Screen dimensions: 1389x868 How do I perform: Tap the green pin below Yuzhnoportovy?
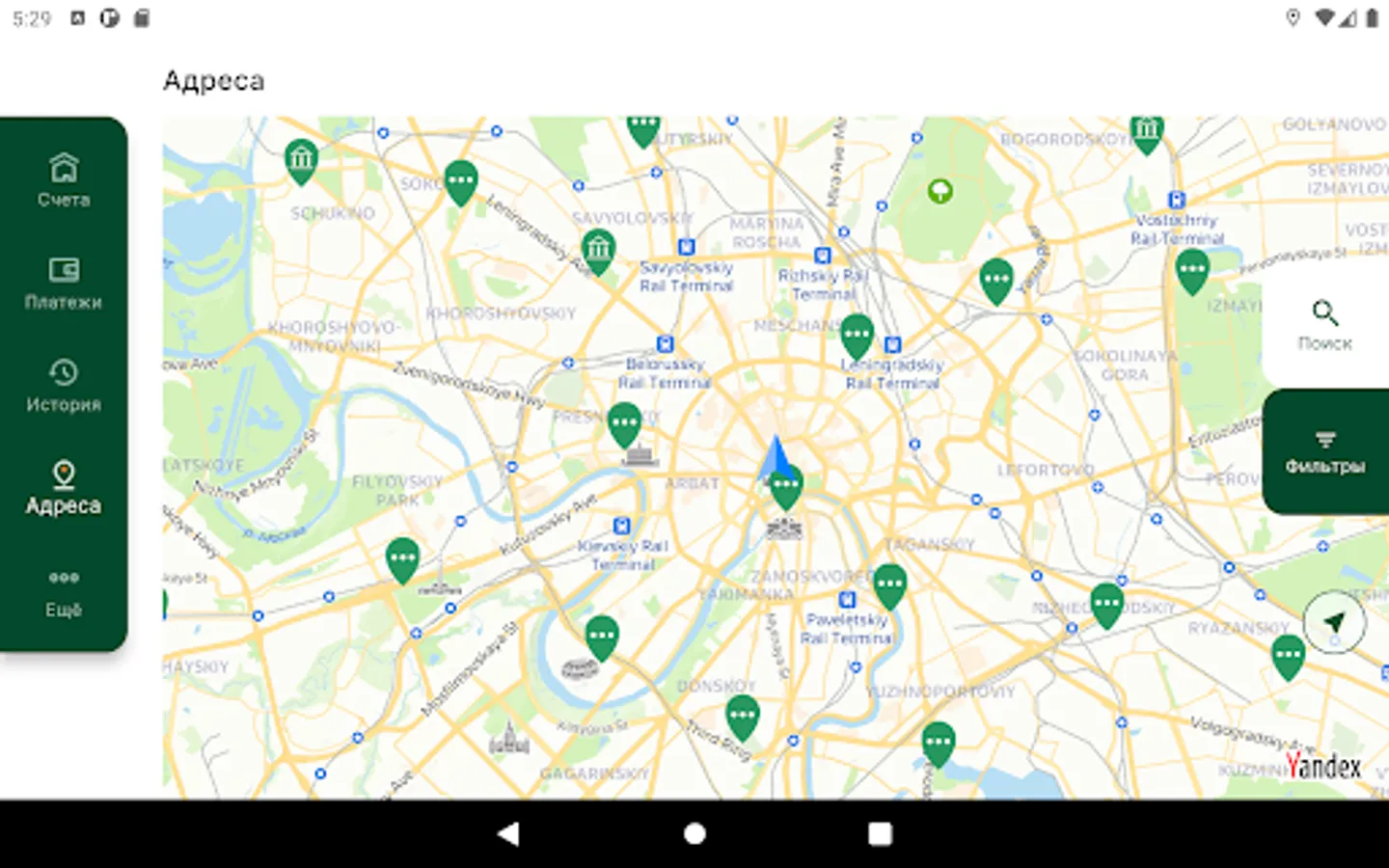pos(939,745)
